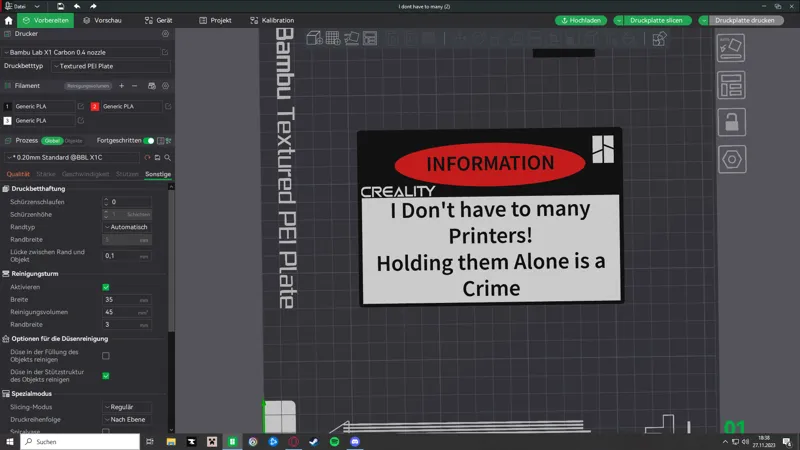The image size is (800, 450).
Task: Open the plate grid arrange icon
Action: [333, 38]
